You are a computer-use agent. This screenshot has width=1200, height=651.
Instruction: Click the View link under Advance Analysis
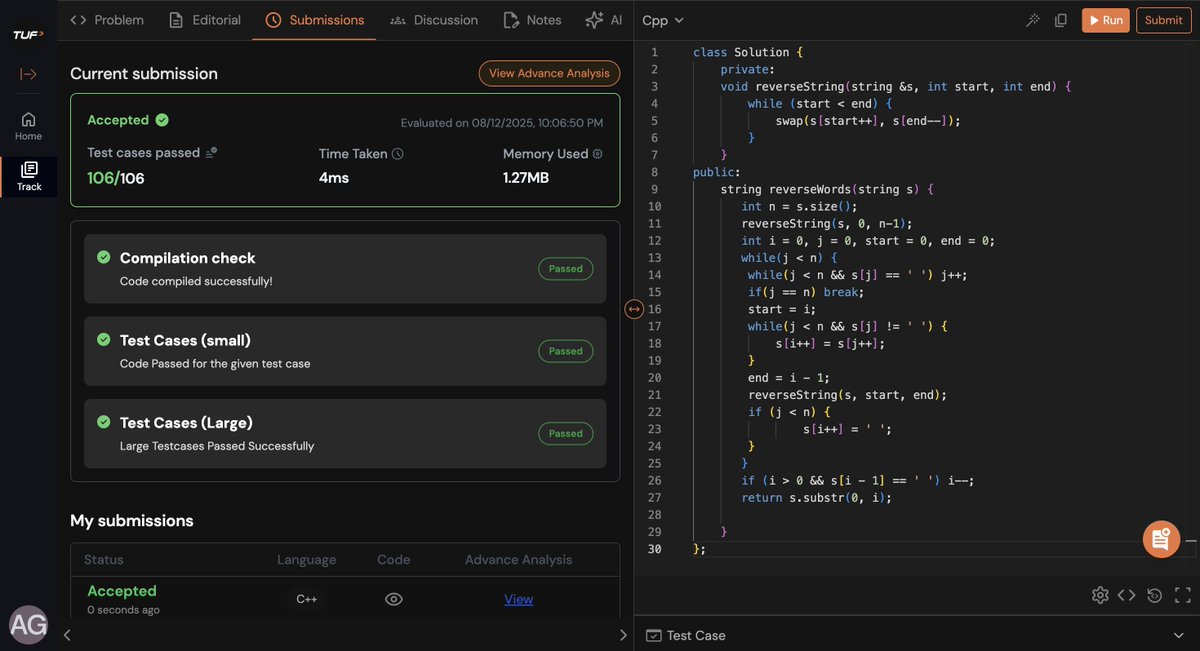click(x=518, y=598)
